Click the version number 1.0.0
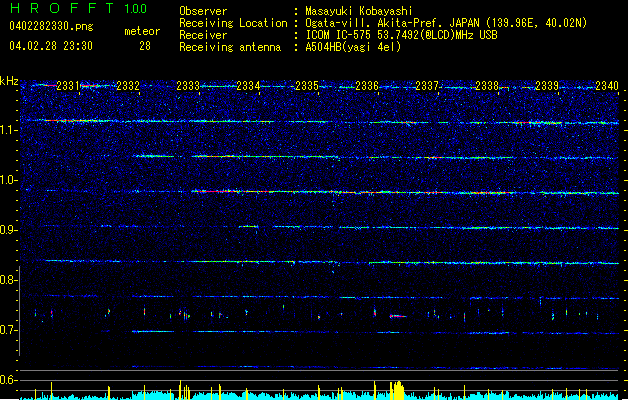The height and width of the screenshot is (400, 629). point(136,9)
